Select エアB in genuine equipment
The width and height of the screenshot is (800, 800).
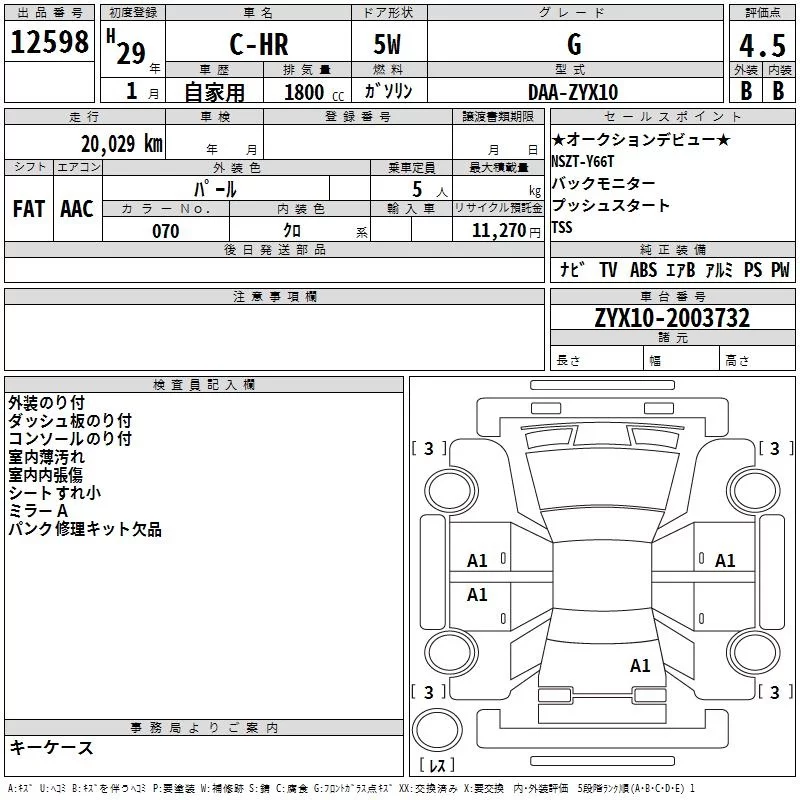click(x=681, y=269)
